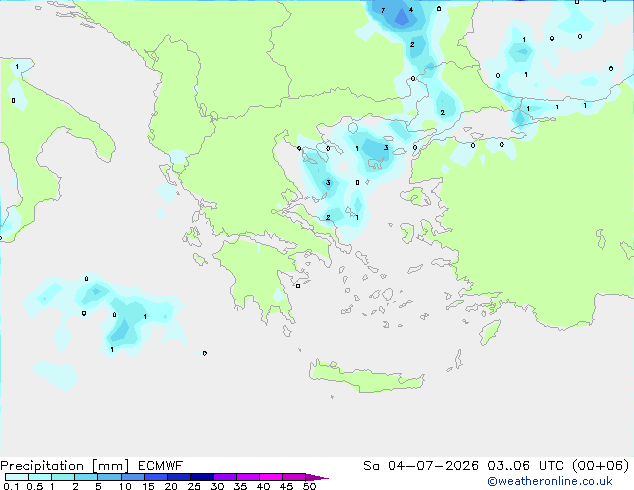Click the island of Rhodes on the map

click(x=490, y=332)
